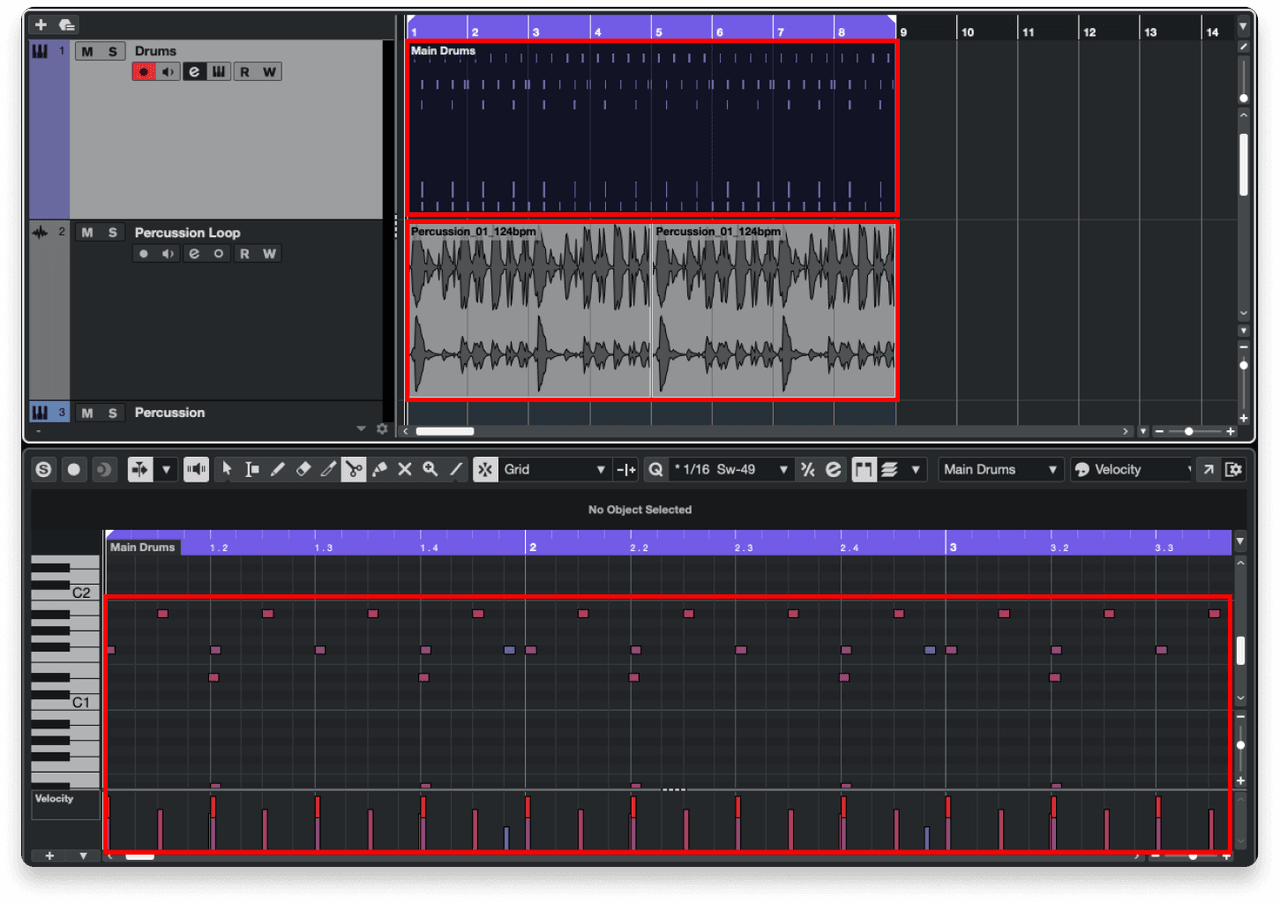Viewport: 1280px width, 902px height.
Task: Open the Grid quantize dropdown
Action: 560,469
